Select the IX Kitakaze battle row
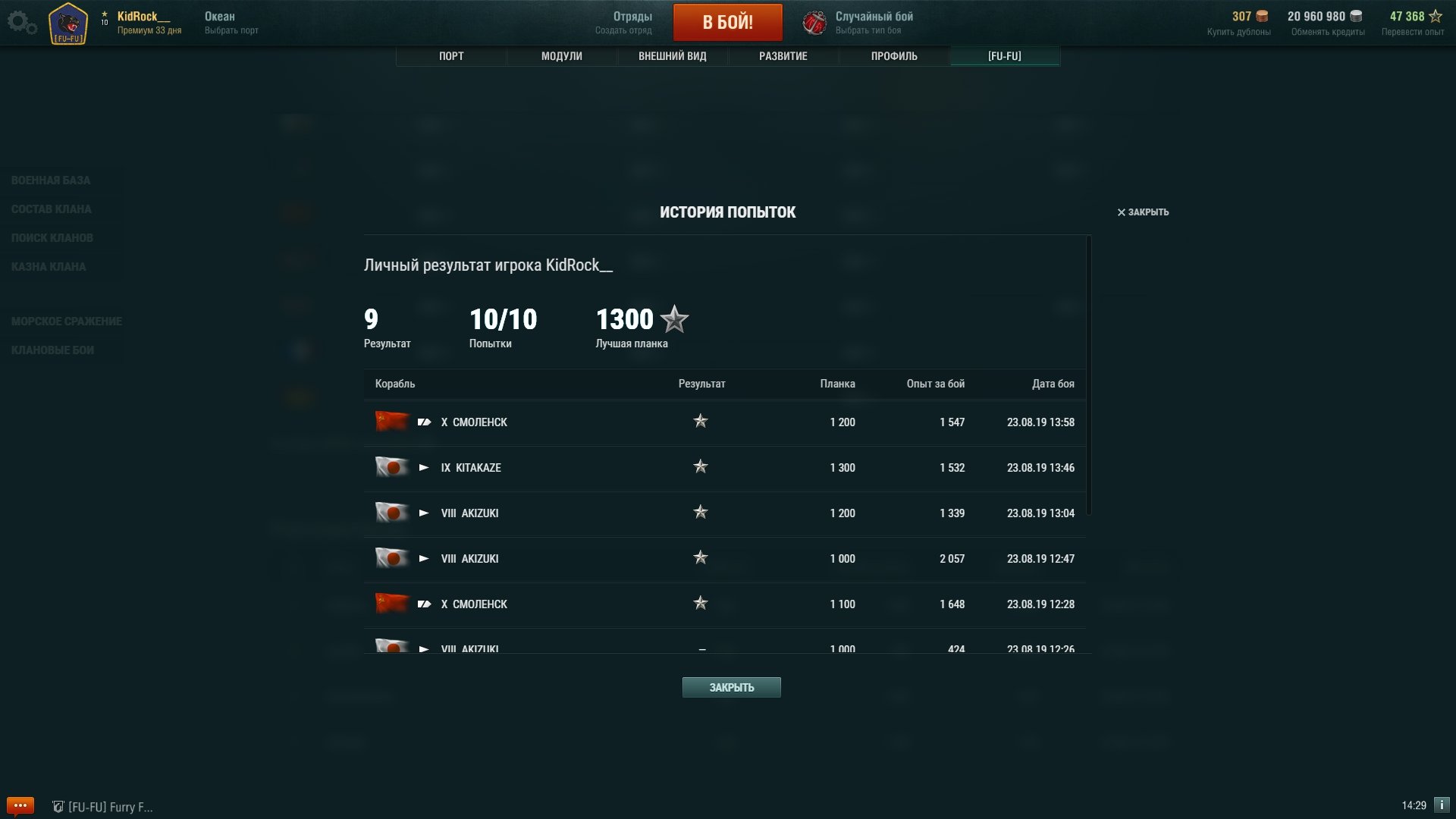Screen dimensions: 1456x819 (724, 468)
